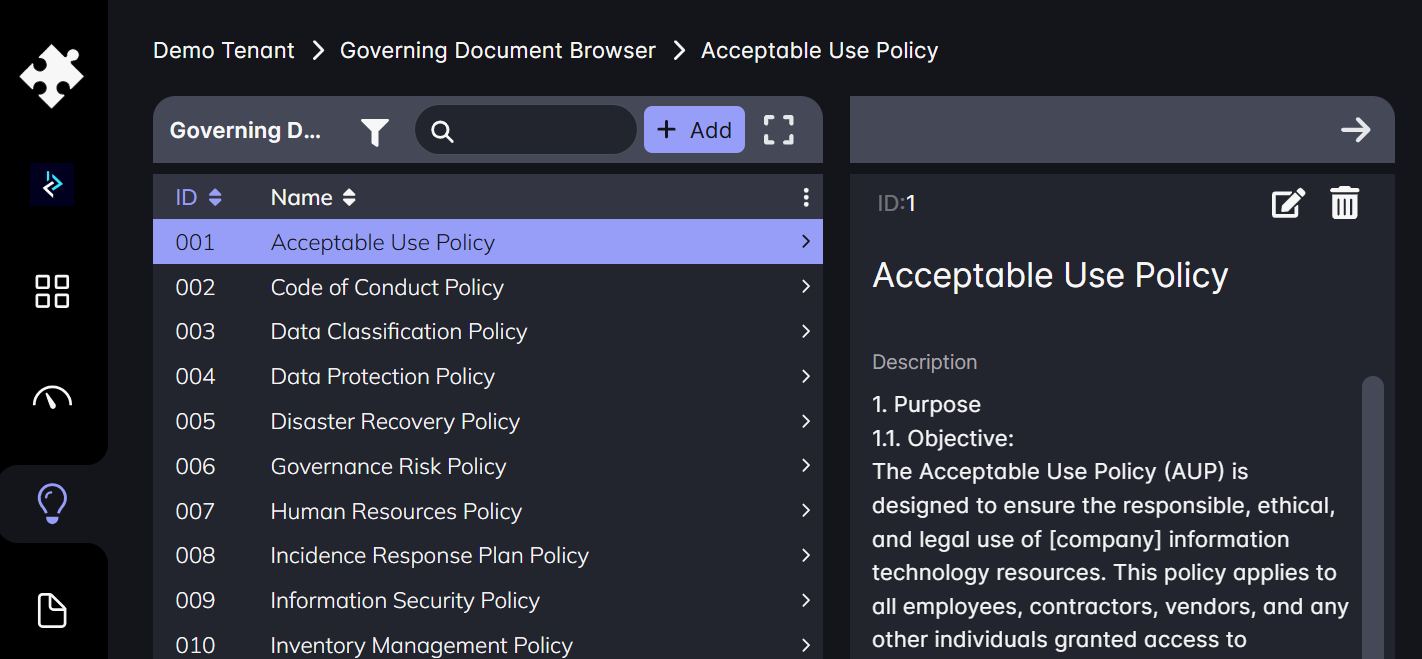The image size is (1422, 659).
Task: Edit the Acceptable Use Policy via pencil icon
Action: click(1288, 202)
